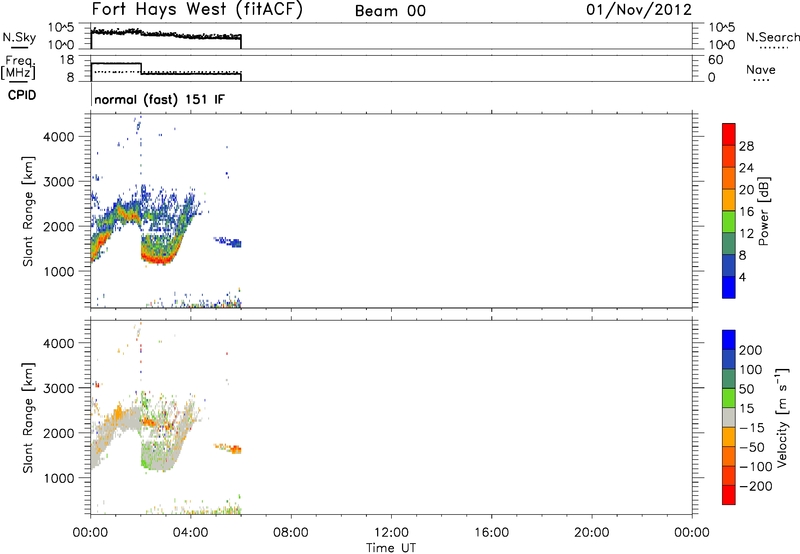
Task: Select the "N.Search" legend label
Action: [x=772, y=37]
